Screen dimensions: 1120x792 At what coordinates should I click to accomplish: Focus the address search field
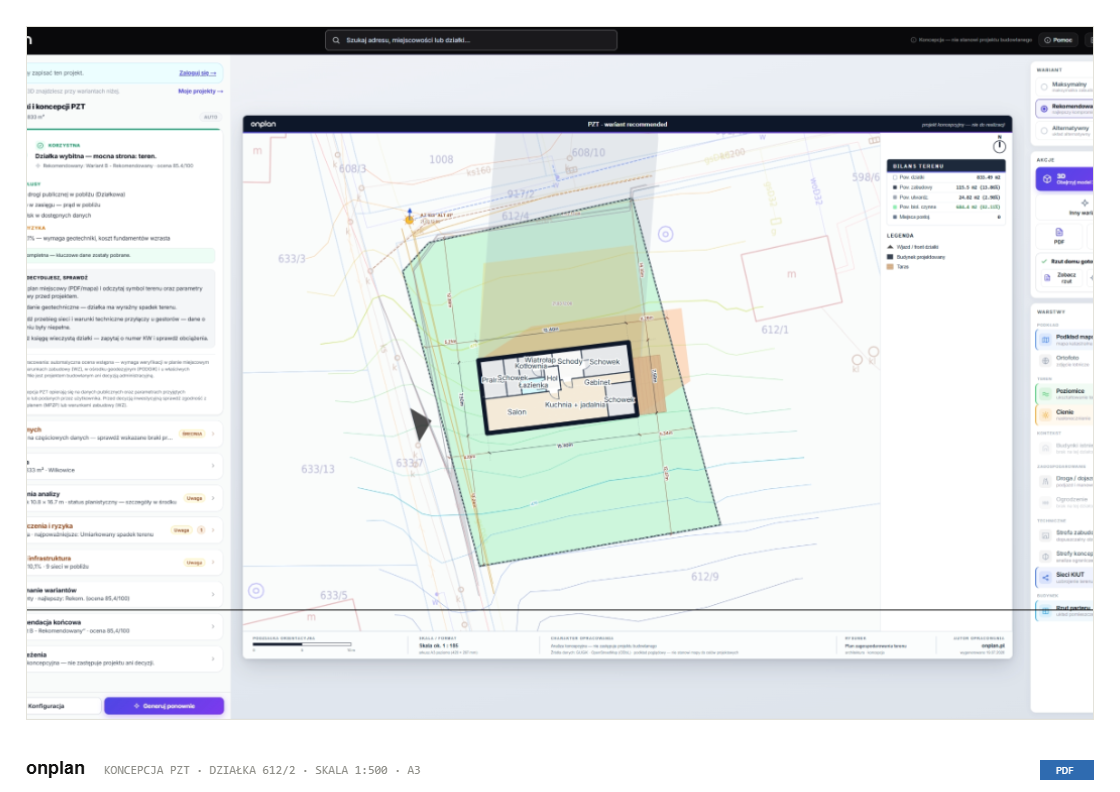[x=471, y=40]
